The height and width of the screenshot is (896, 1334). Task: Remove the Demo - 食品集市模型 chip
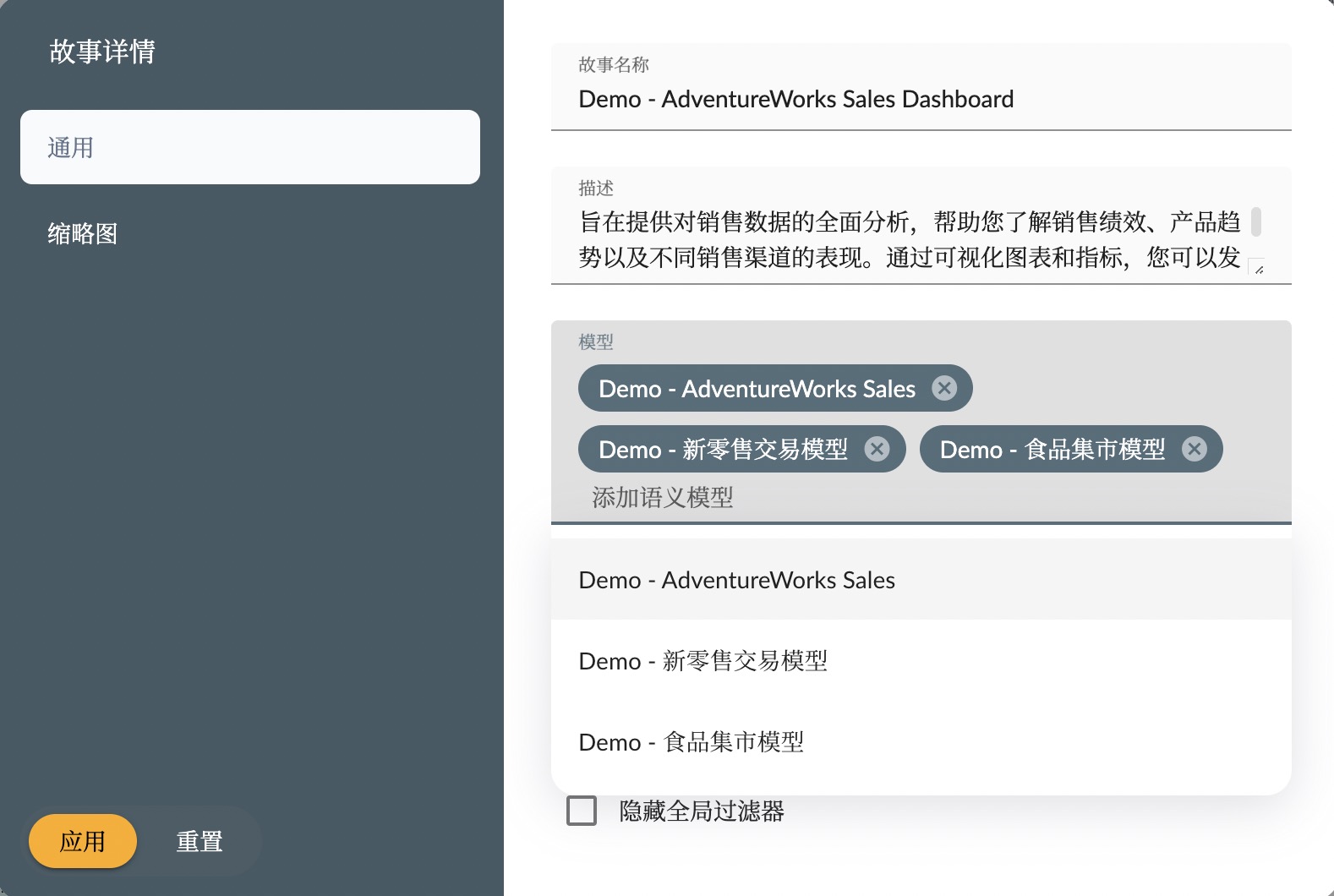point(1194,449)
